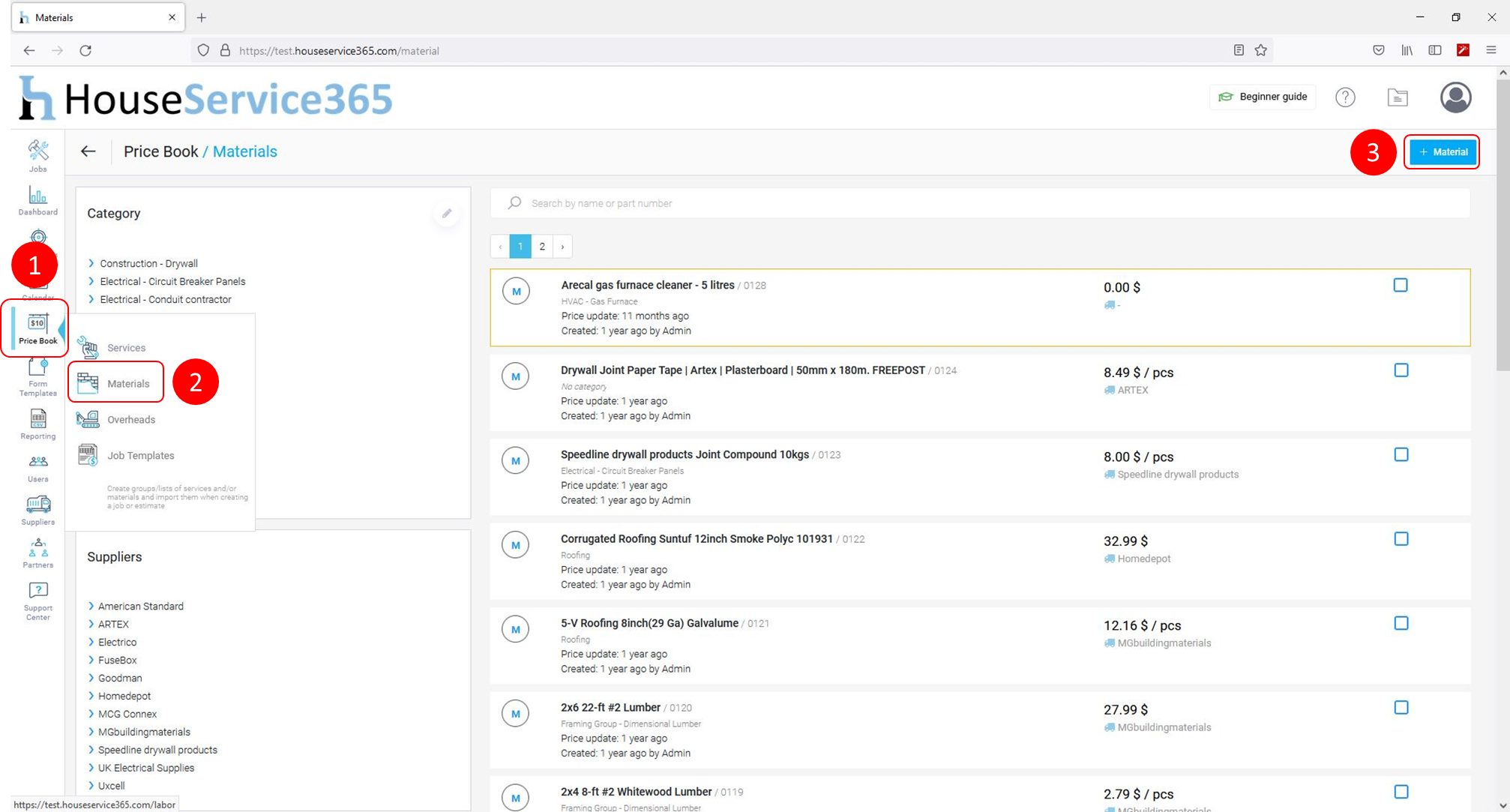Viewport: 1510px width, 812px height.
Task: Expand Electrico supplier
Action: point(91,642)
